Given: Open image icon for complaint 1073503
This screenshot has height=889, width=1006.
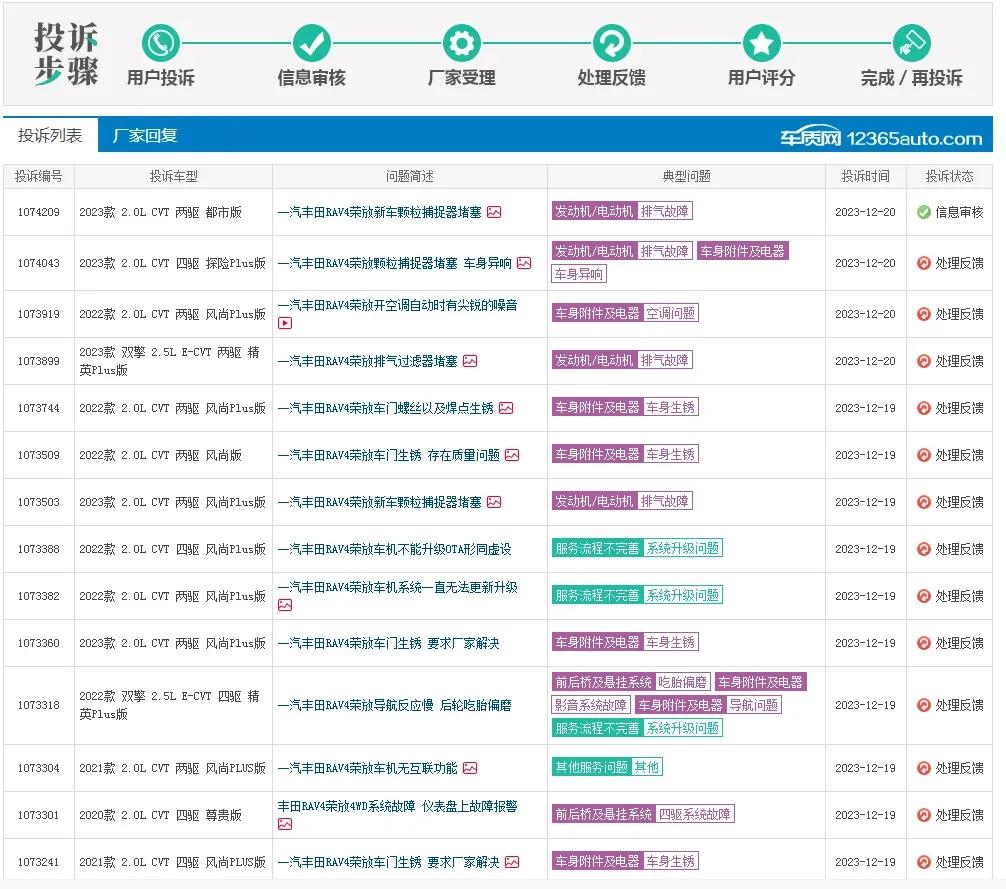Looking at the screenshot, I should 494,502.
